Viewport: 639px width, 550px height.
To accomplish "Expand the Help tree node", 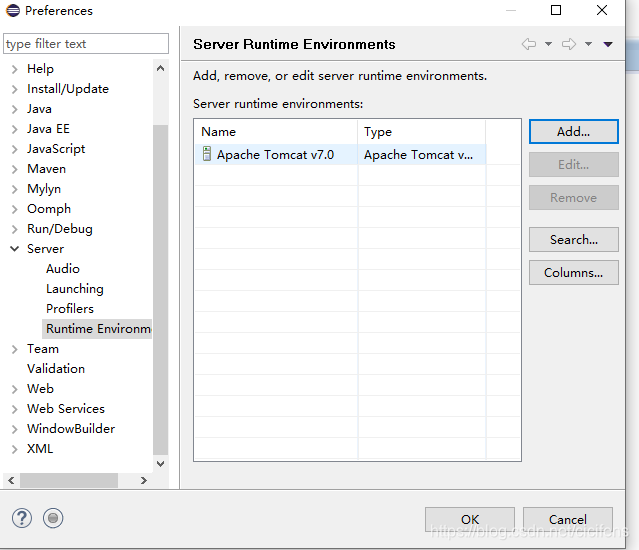I will pos(15,69).
